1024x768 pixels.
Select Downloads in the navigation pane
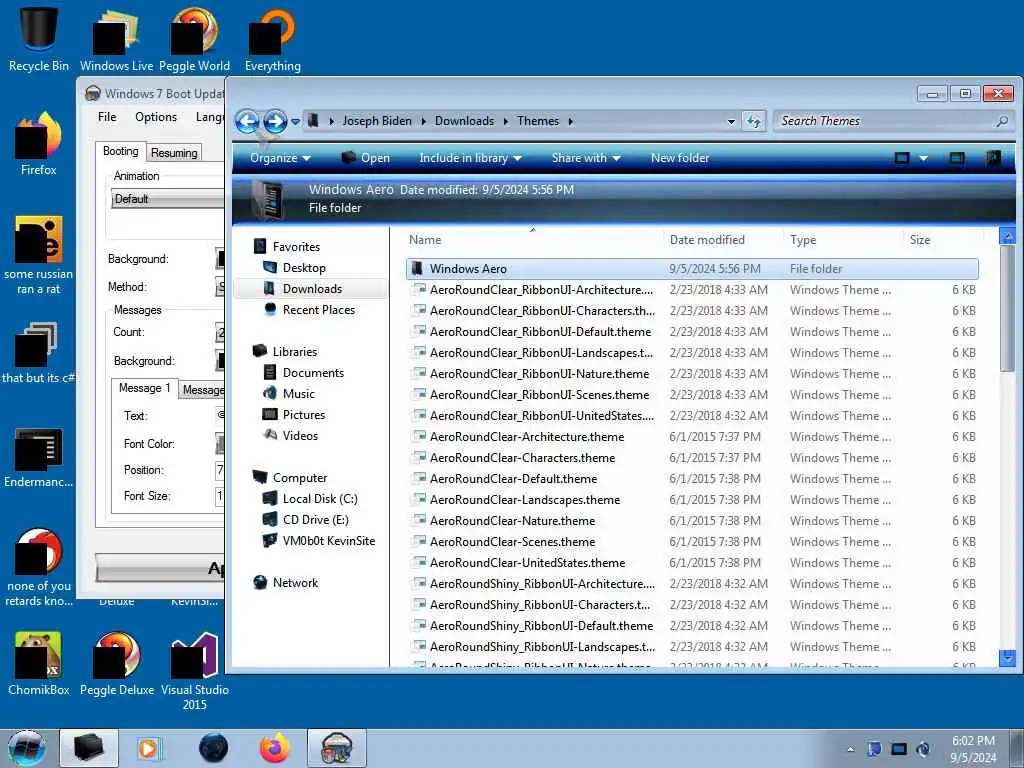tap(312, 289)
